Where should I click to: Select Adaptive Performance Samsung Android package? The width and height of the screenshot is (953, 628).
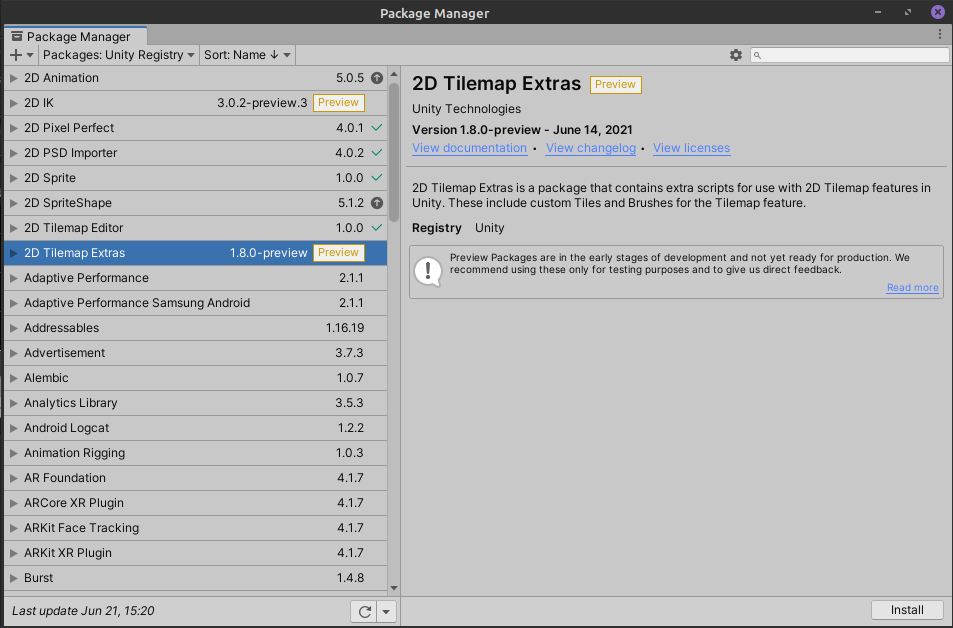point(196,303)
